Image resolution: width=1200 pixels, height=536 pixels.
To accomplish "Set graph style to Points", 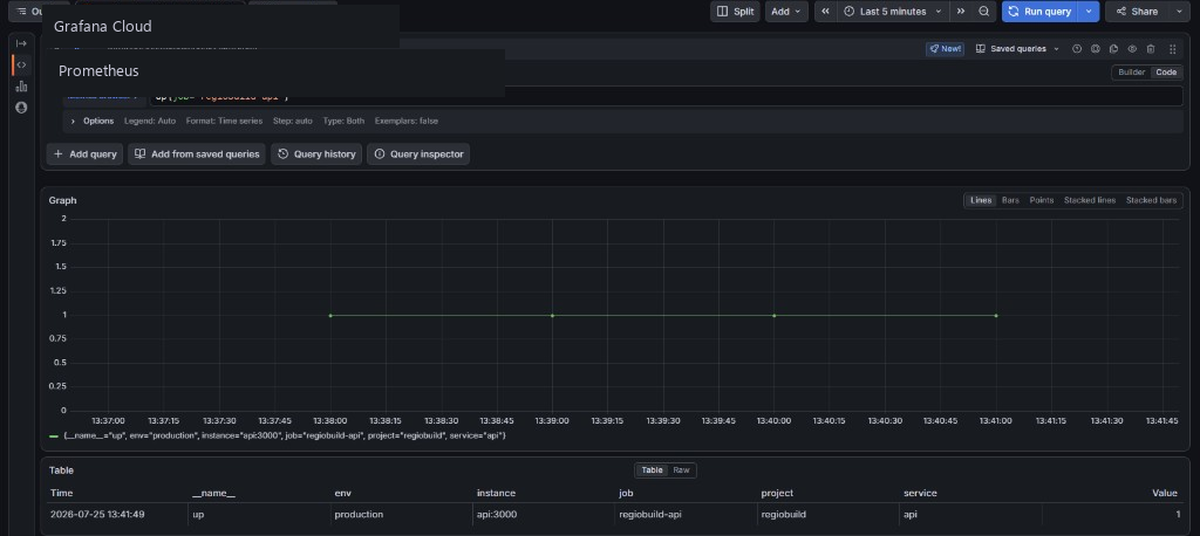I will pyautogui.click(x=1042, y=200).
